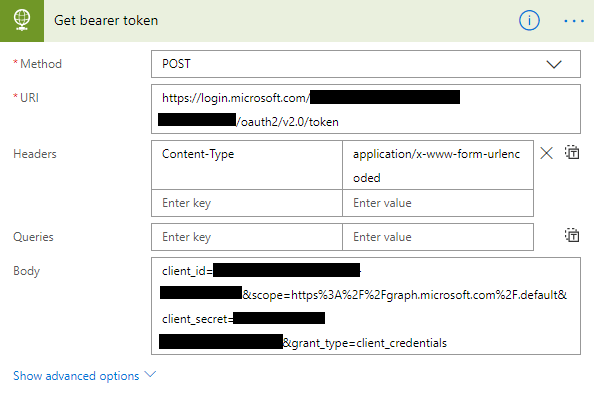The image size is (594, 398).
Task: Click the Content-Type header key field
Action: [247, 165]
